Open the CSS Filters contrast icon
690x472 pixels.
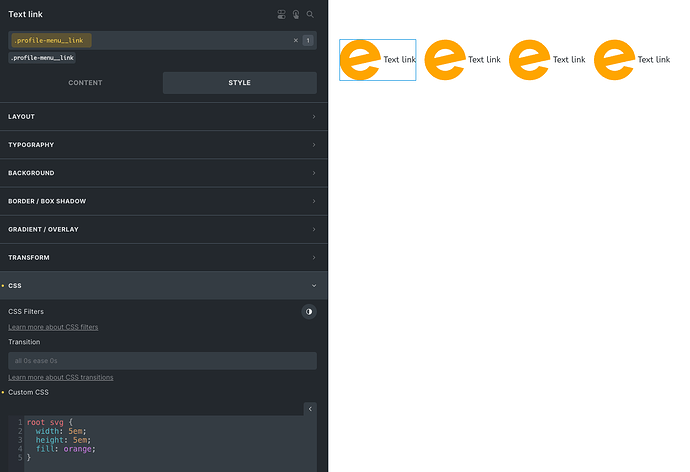[x=309, y=312]
